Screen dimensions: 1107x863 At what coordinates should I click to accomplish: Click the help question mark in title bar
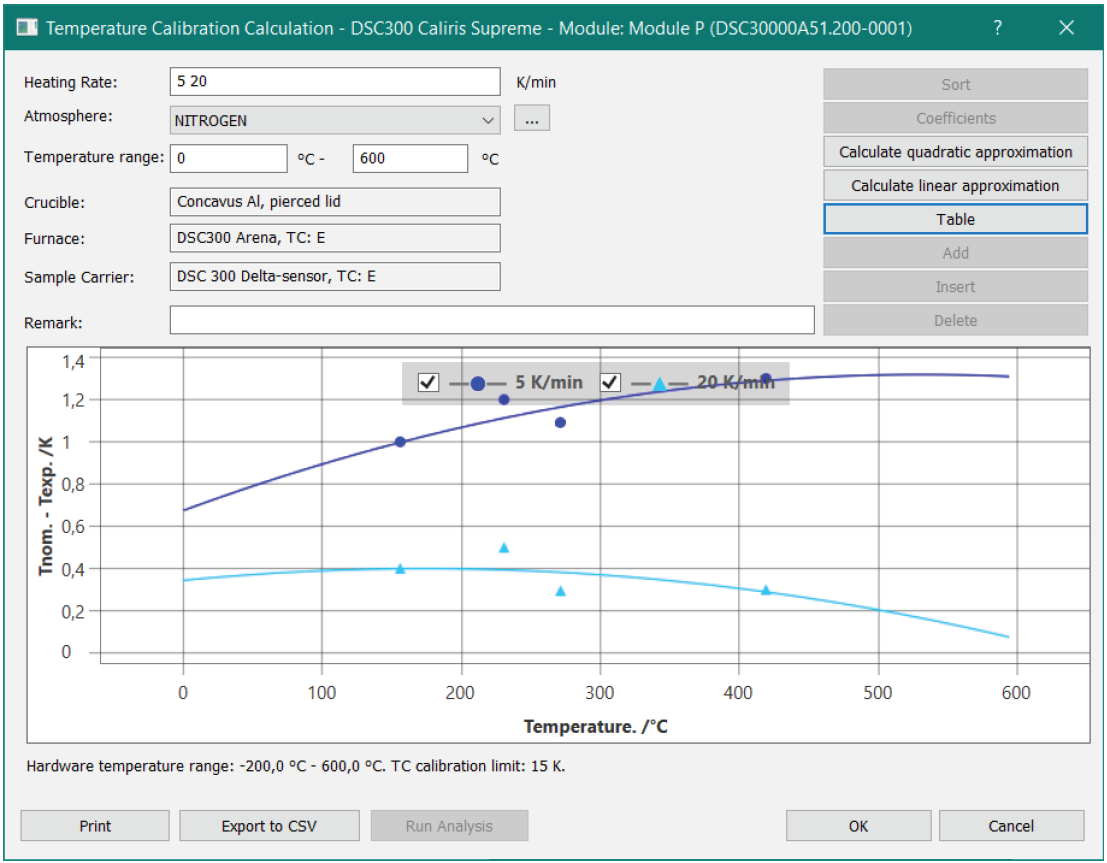pos(997,28)
